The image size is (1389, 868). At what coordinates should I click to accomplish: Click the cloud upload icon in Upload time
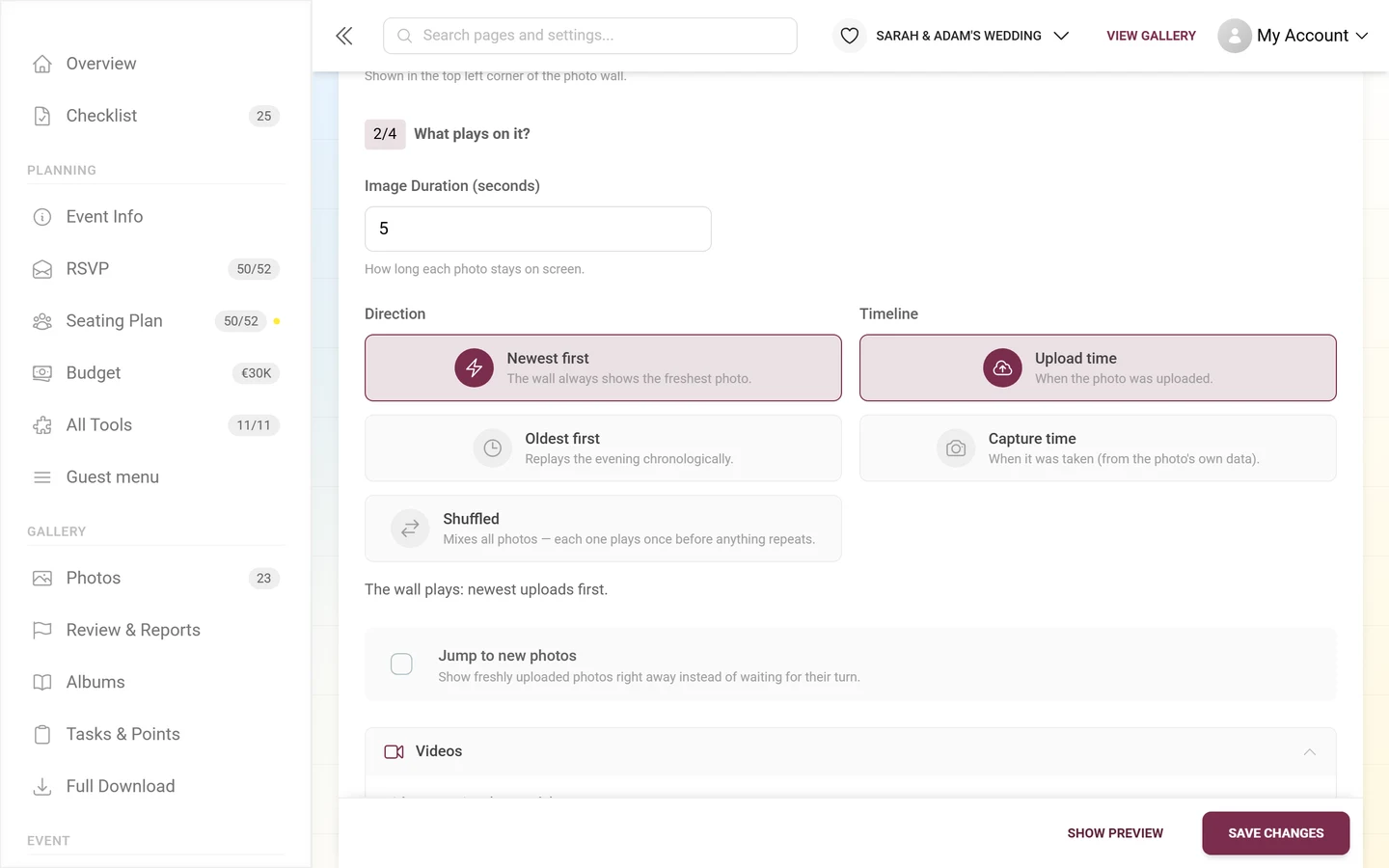tap(1002, 367)
